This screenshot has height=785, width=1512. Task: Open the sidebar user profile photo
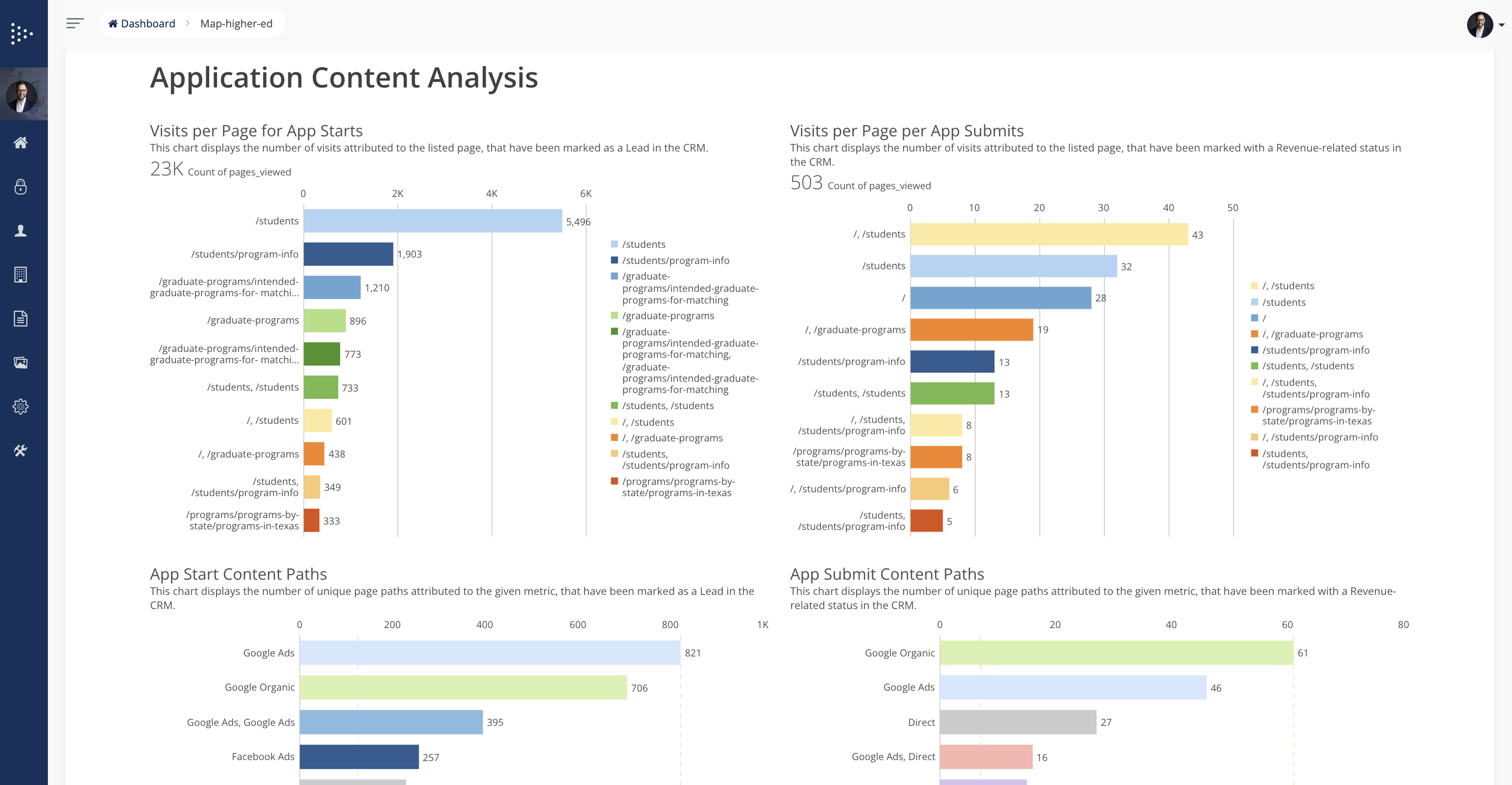(x=22, y=96)
